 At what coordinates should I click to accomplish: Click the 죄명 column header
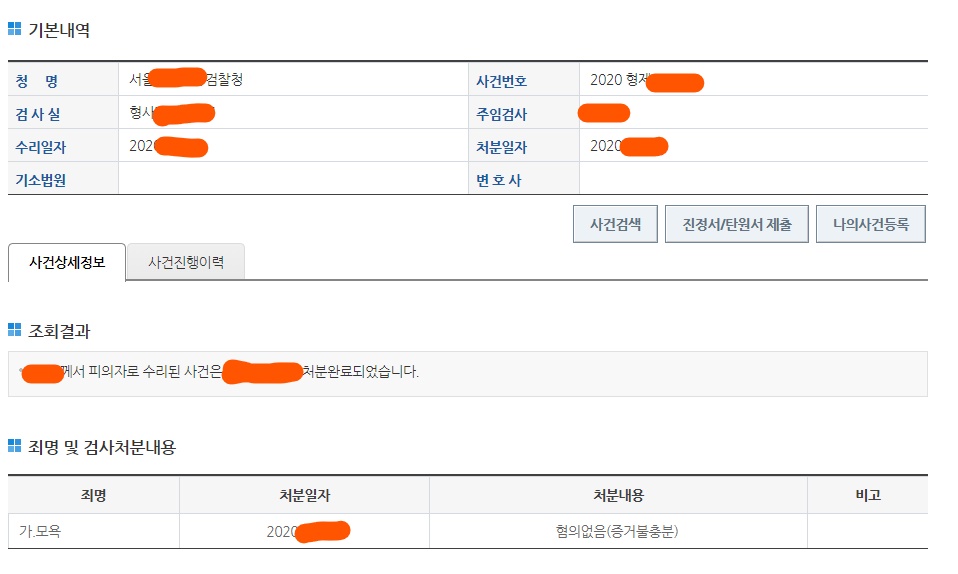pos(93,495)
